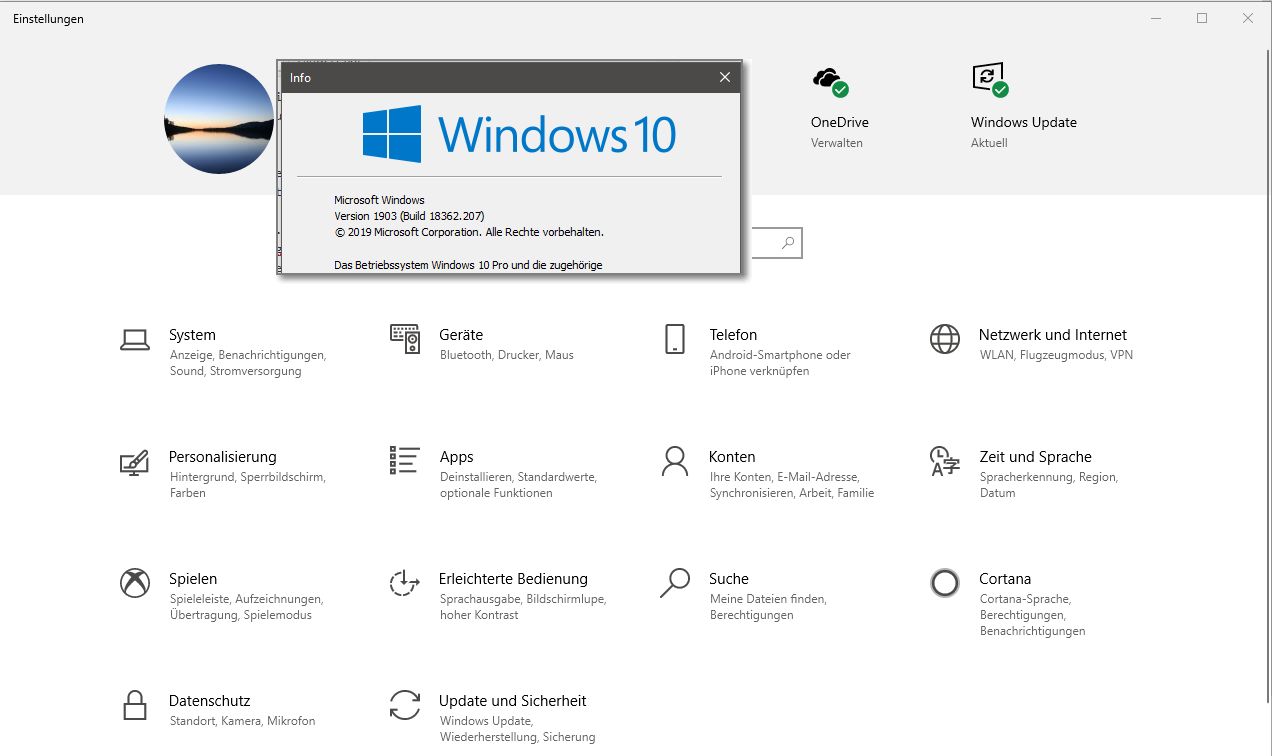Open the Zeit und Sprache heading

(1035, 457)
